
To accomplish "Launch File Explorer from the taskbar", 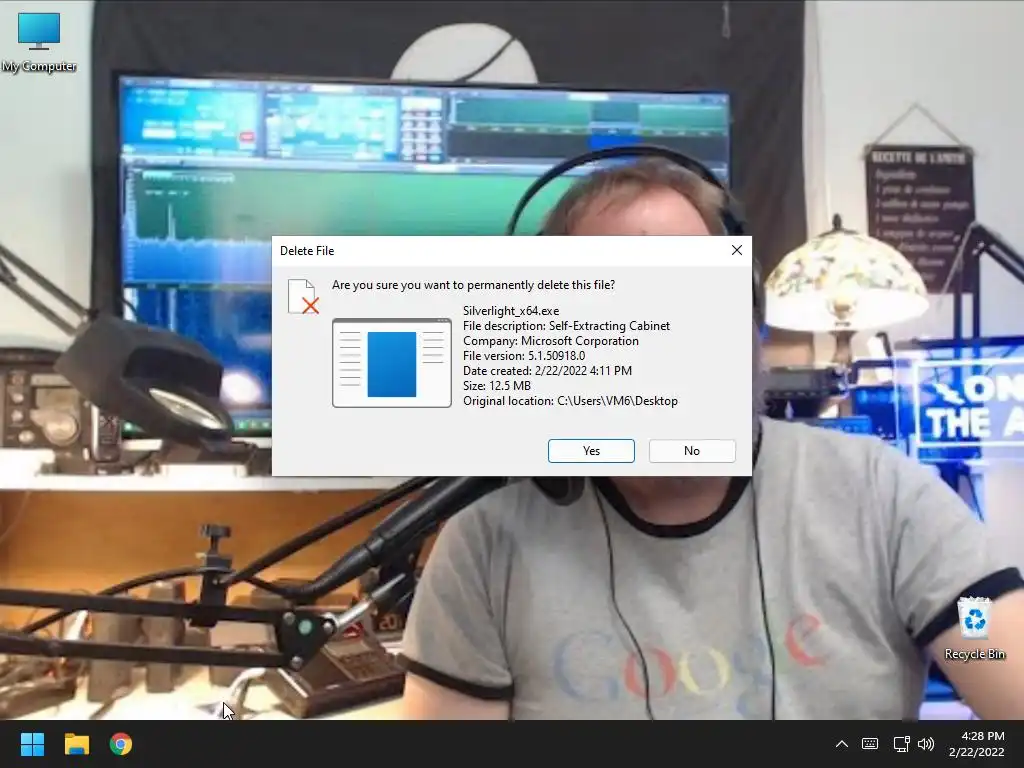I will [x=76, y=744].
